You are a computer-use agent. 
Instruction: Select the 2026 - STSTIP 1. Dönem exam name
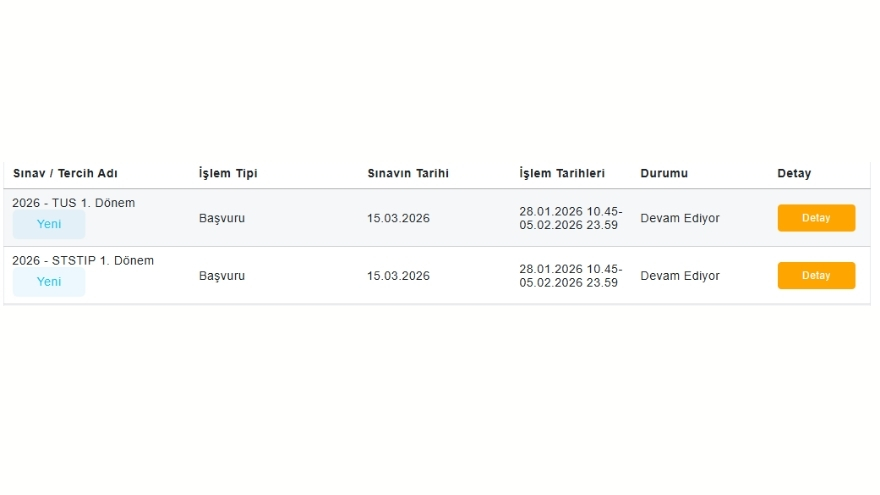[x=83, y=261]
